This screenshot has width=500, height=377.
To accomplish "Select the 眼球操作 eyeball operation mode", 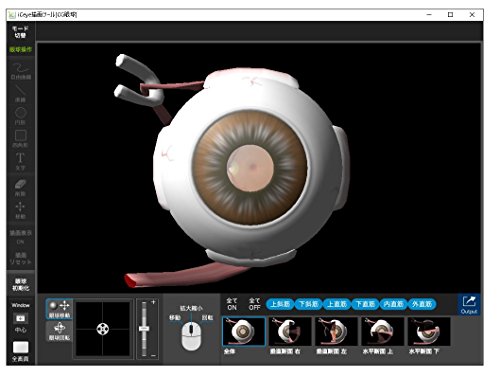I will [x=20, y=50].
